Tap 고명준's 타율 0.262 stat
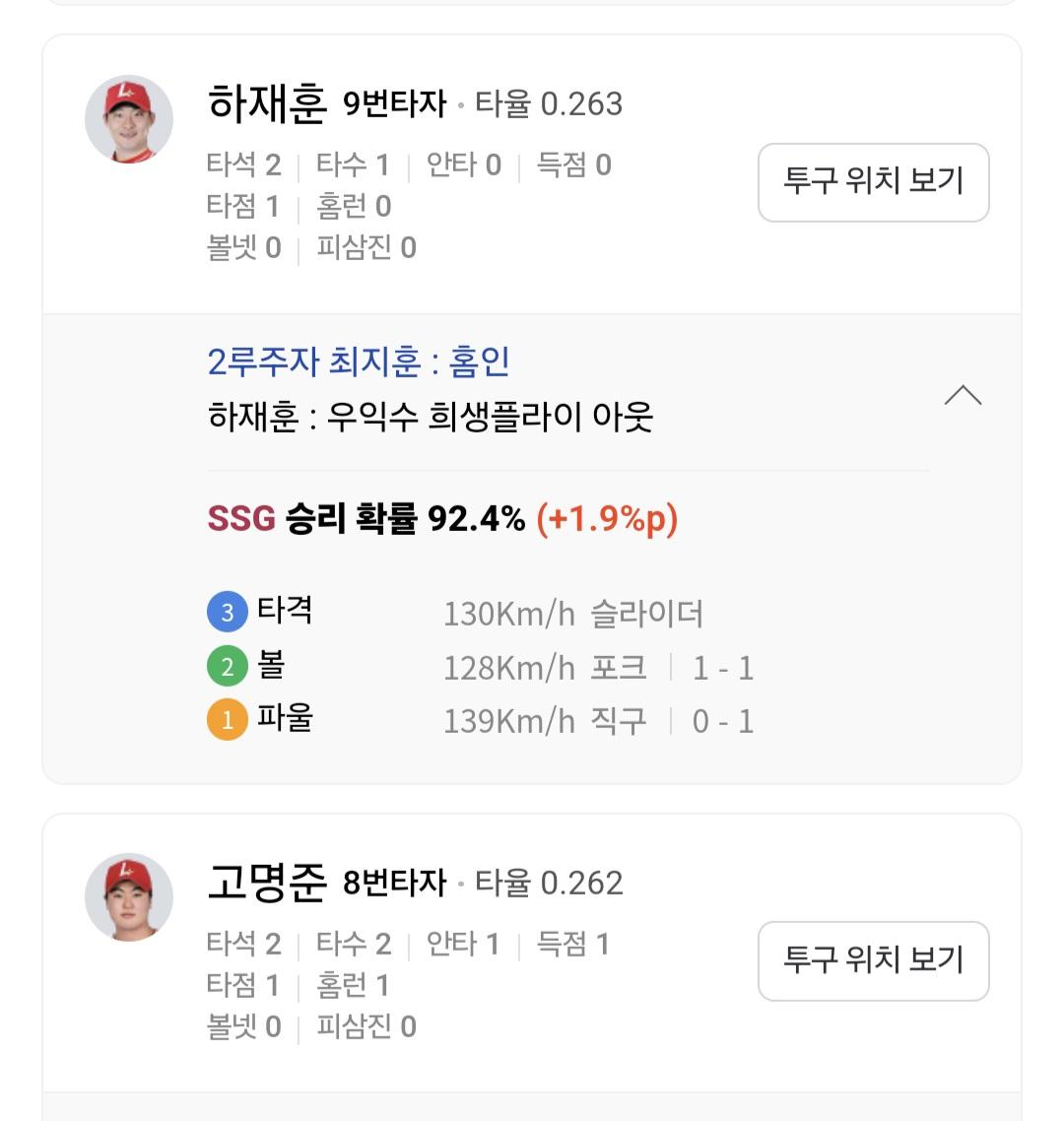This screenshot has width=1064, height=1121. tap(549, 883)
